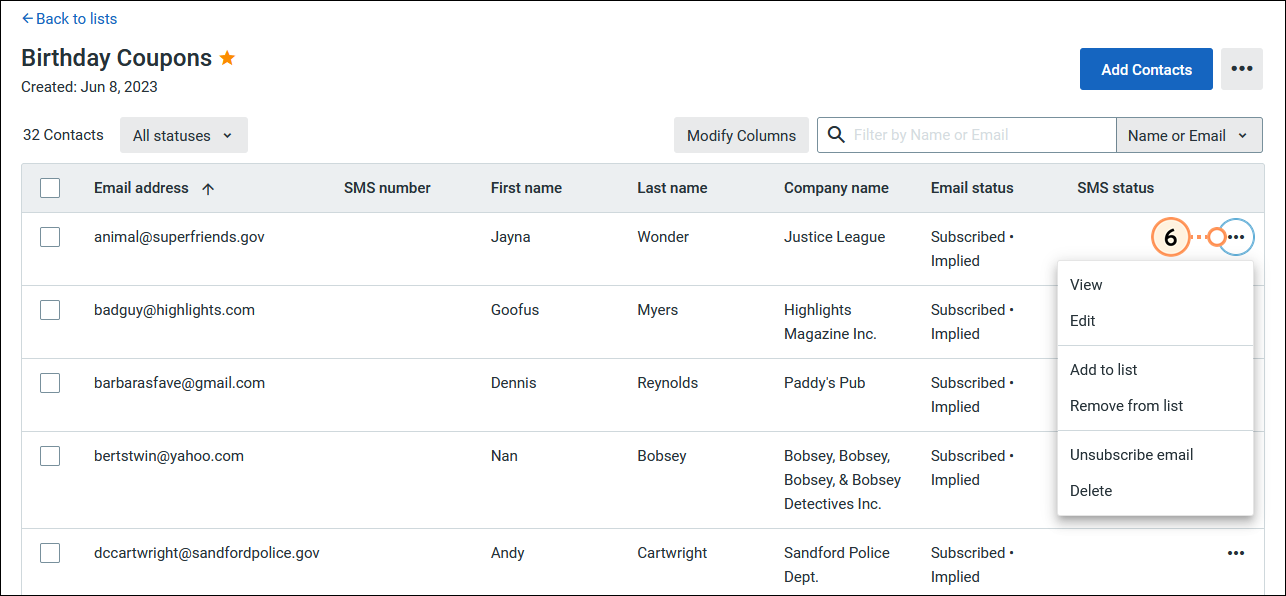The height and width of the screenshot is (596, 1286).
Task: Click the search magnifying glass icon
Action: coord(836,134)
